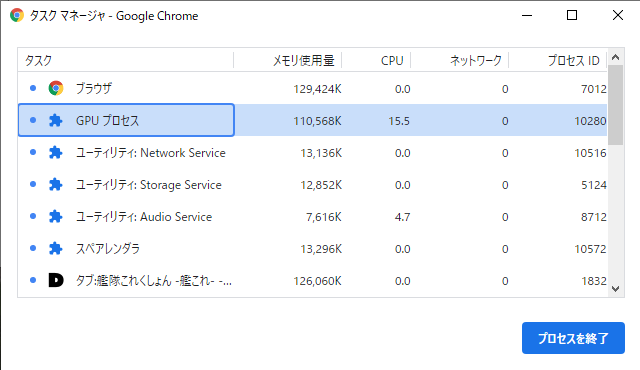
Task: Maximize the タスク マネージャ window
Action: coord(572,15)
